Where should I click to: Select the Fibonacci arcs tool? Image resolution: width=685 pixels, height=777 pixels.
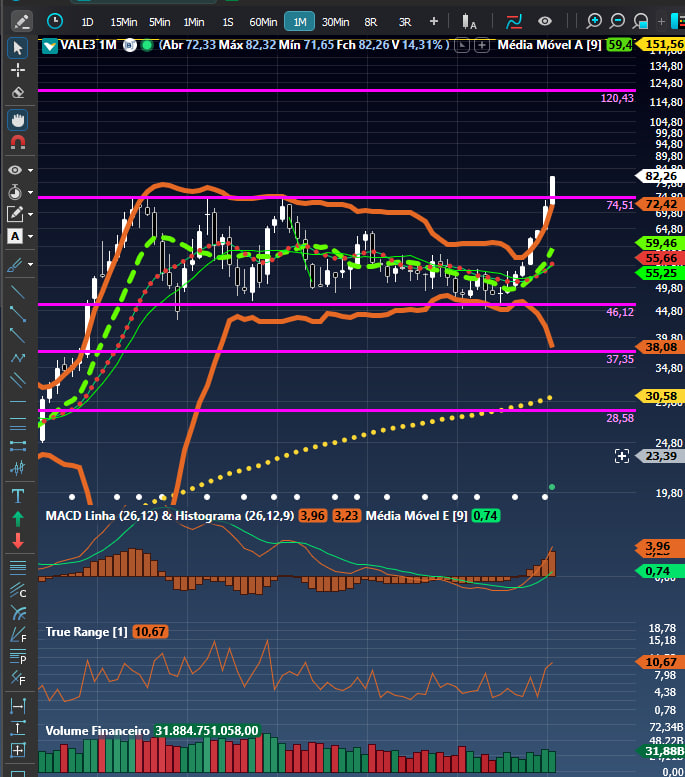(x=18, y=613)
